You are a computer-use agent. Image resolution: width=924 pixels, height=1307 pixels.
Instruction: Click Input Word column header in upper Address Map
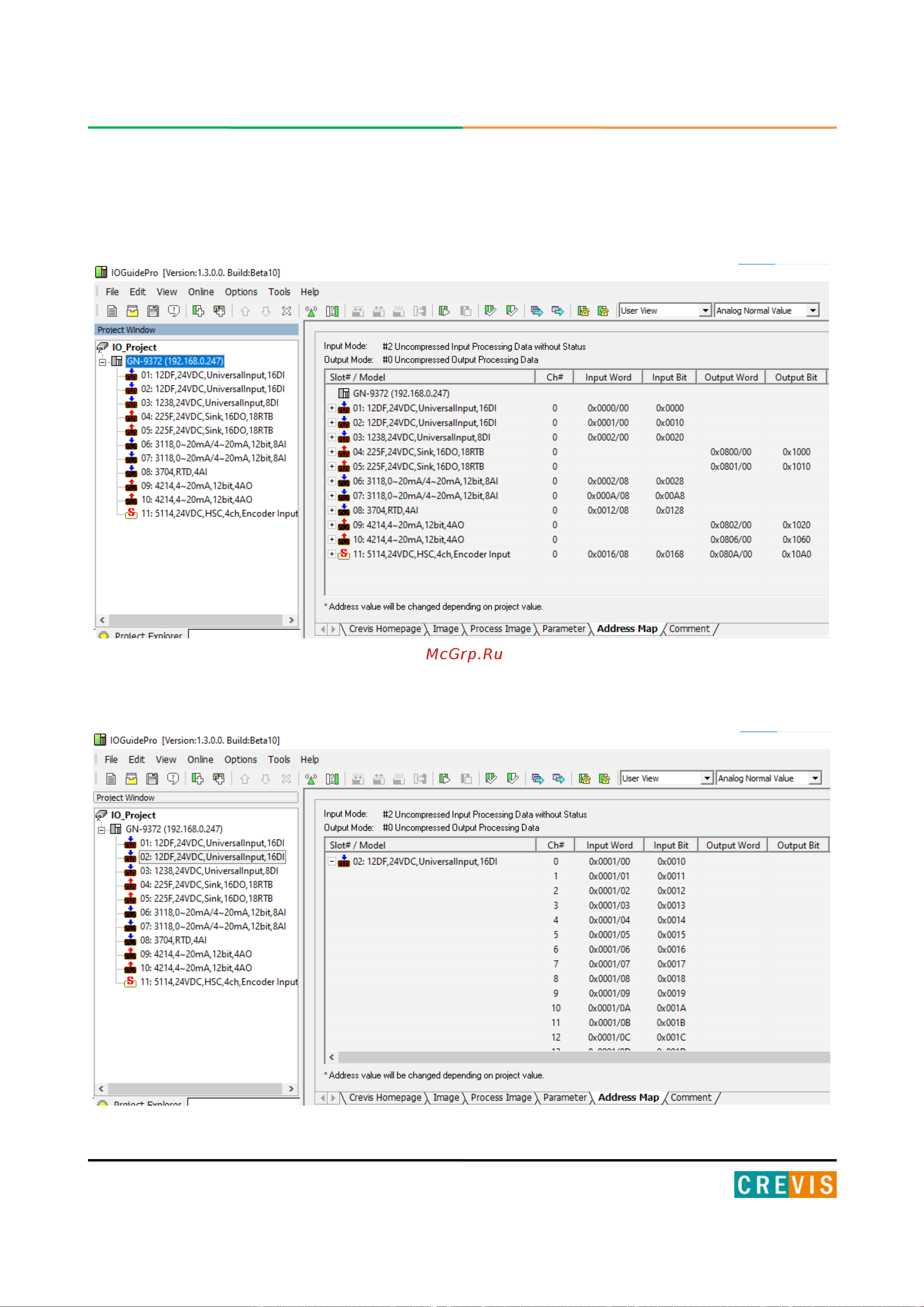[608, 378]
